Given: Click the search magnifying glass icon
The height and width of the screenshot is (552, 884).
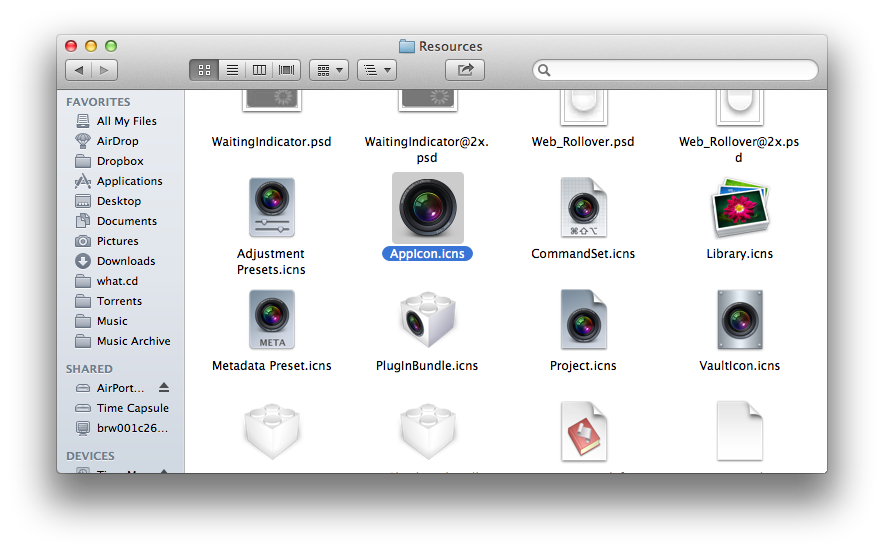Looking at the screenshot, I should click(544, 70).
